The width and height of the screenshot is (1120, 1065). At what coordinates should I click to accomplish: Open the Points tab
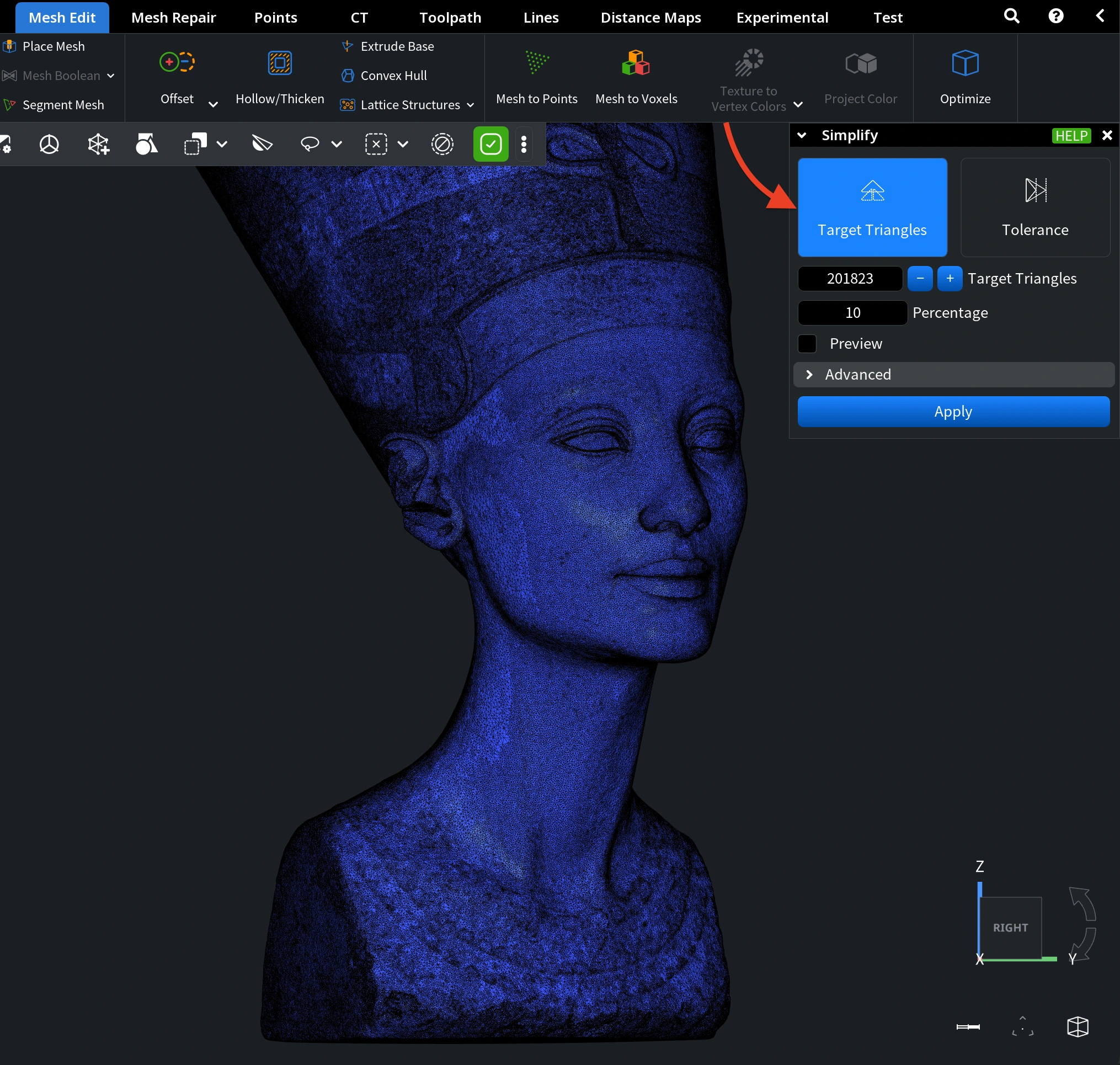pos(276,18)
